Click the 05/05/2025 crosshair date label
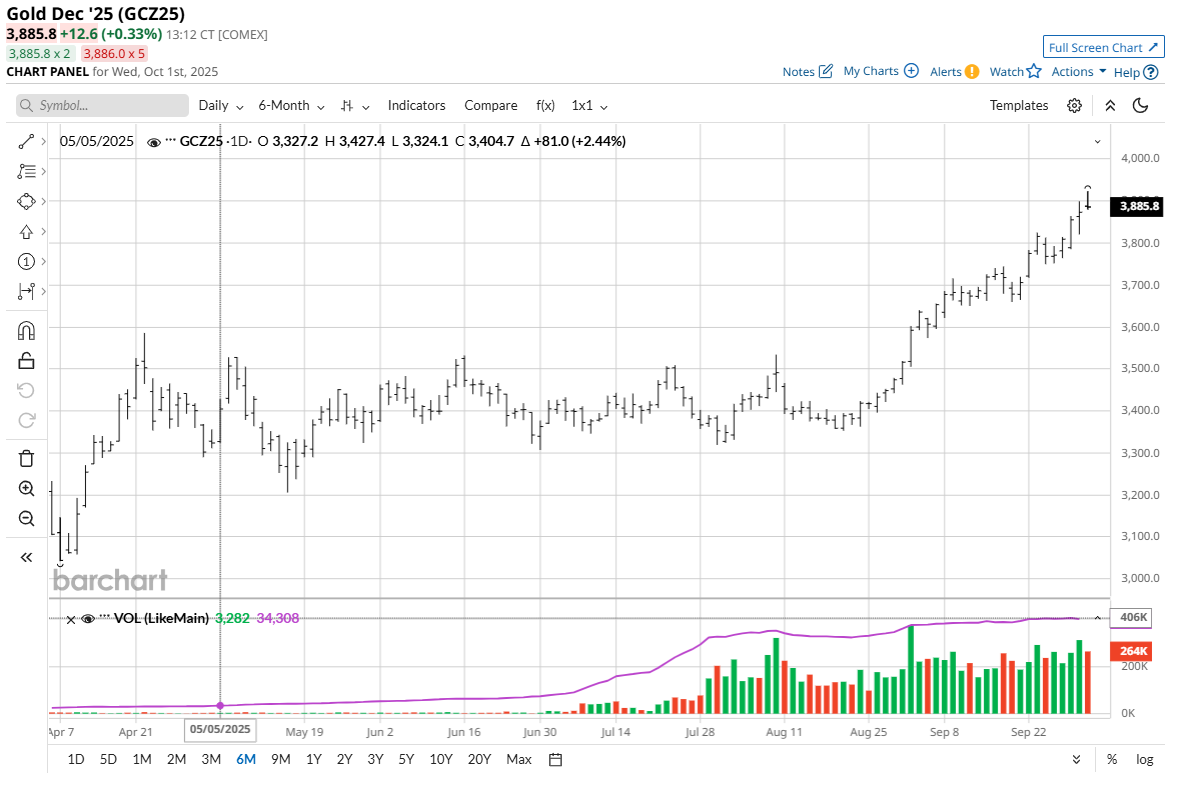The image size is (1197, 787). (220, 730)
